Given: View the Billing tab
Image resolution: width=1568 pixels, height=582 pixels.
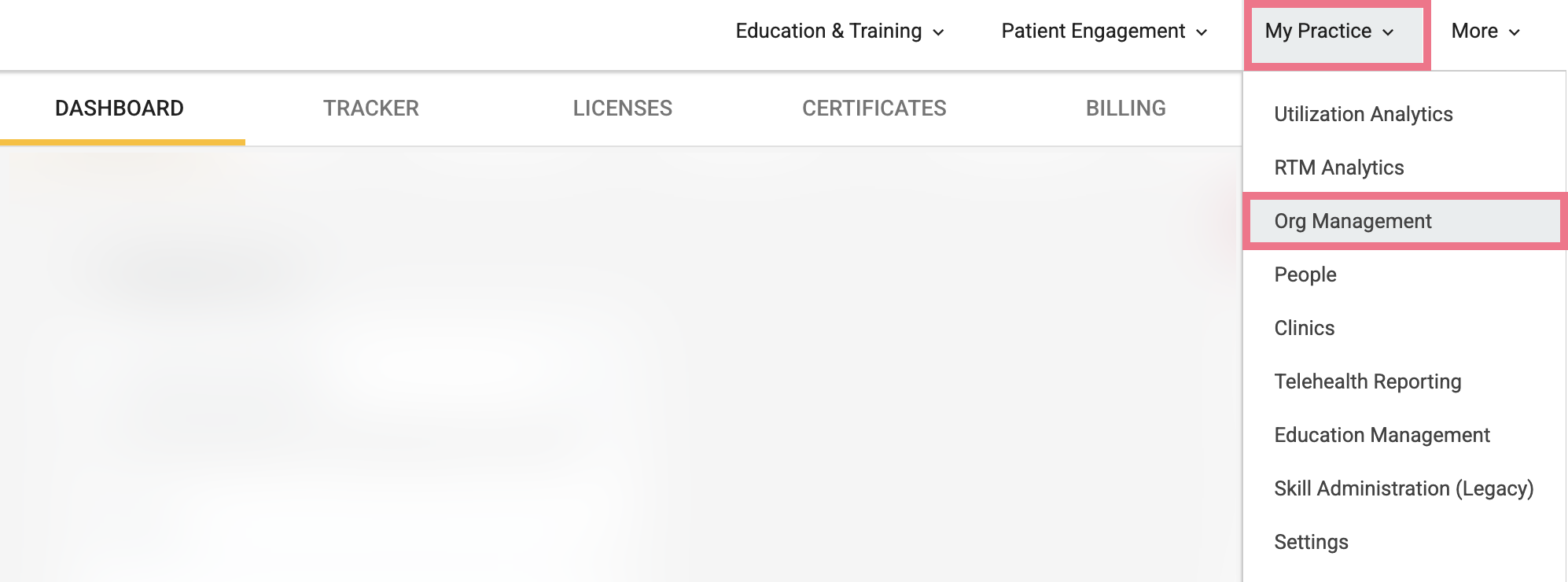Looking at the screenshot, I should click(1126, 109).
